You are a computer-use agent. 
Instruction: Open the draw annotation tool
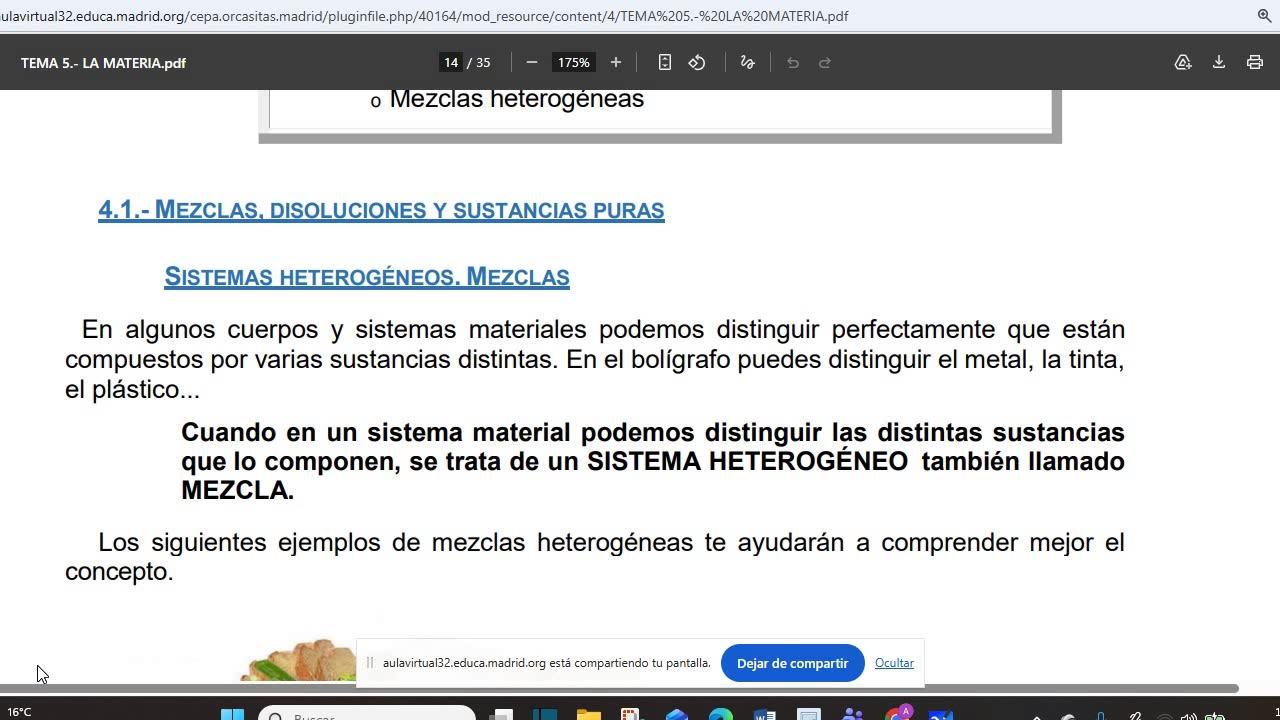pos(747,62)
